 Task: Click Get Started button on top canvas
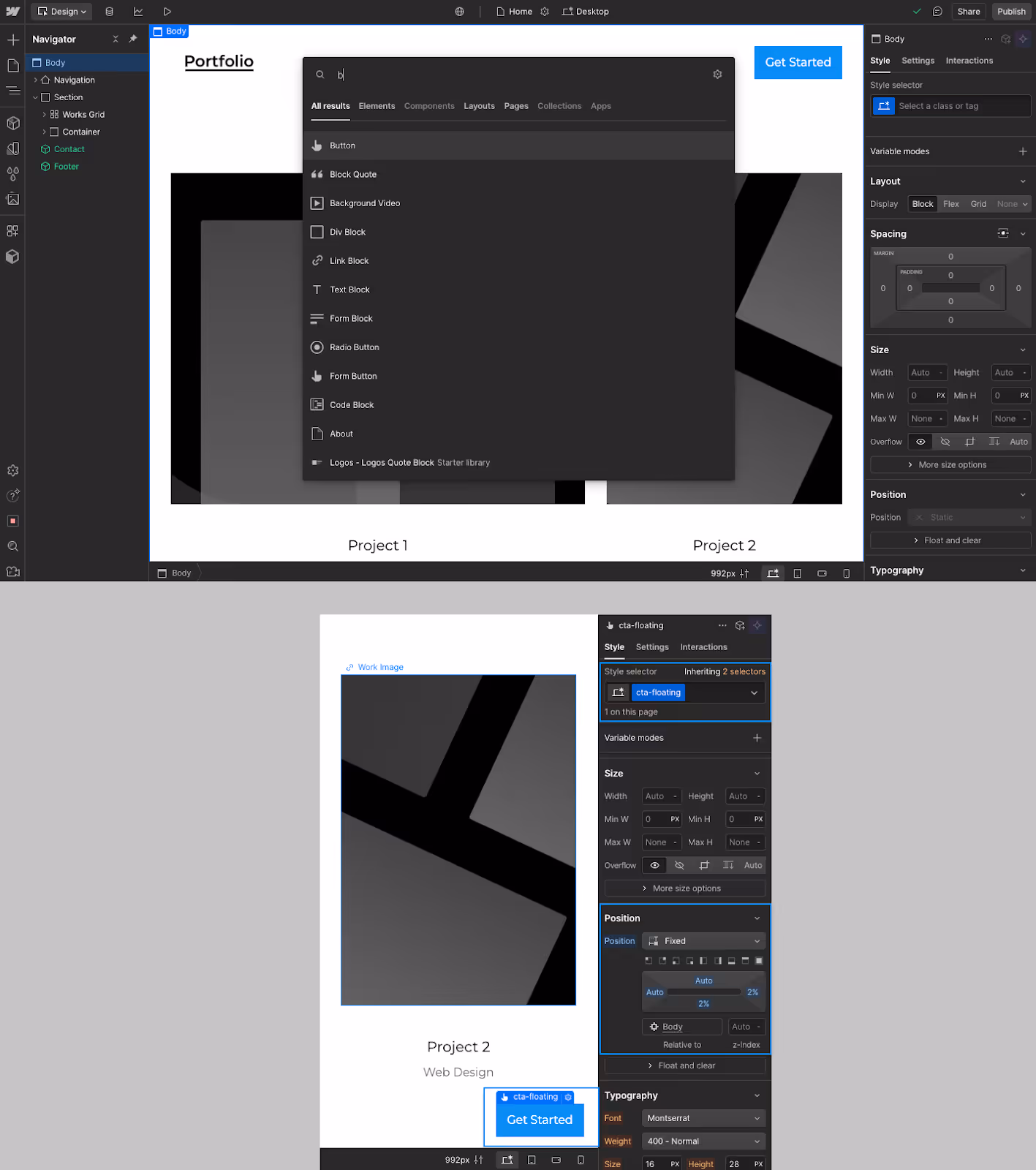pos(798,63)
